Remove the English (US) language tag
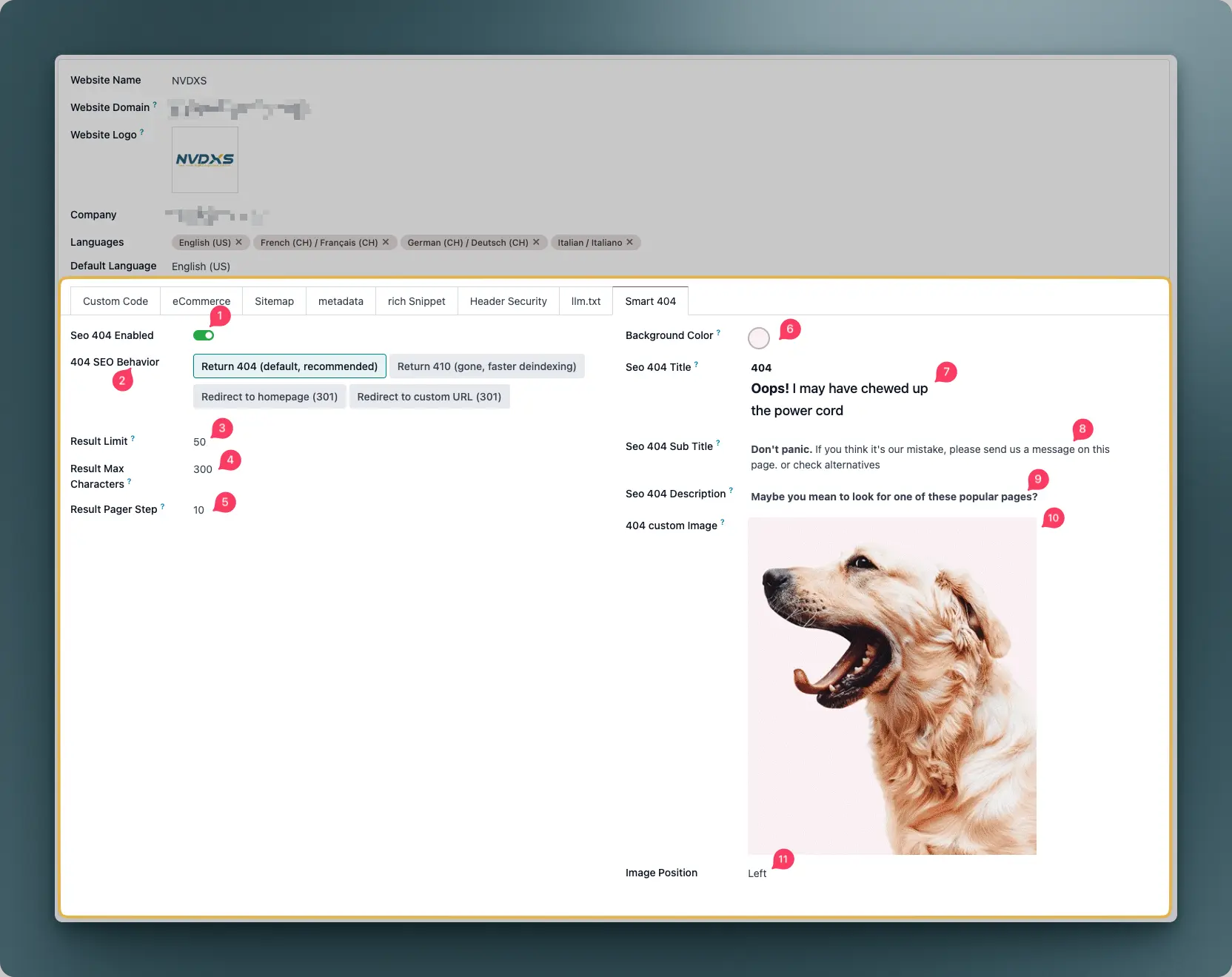Screen dimensions: 1232x977 point(238,242)
